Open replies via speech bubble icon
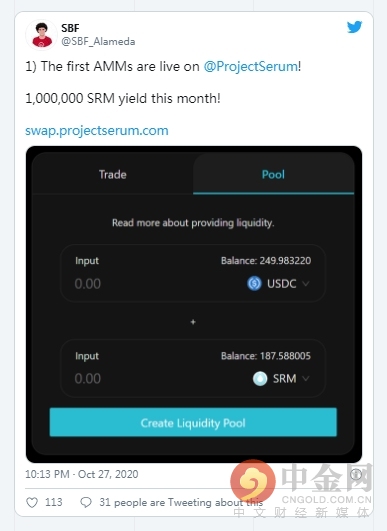 pos(86,502)
